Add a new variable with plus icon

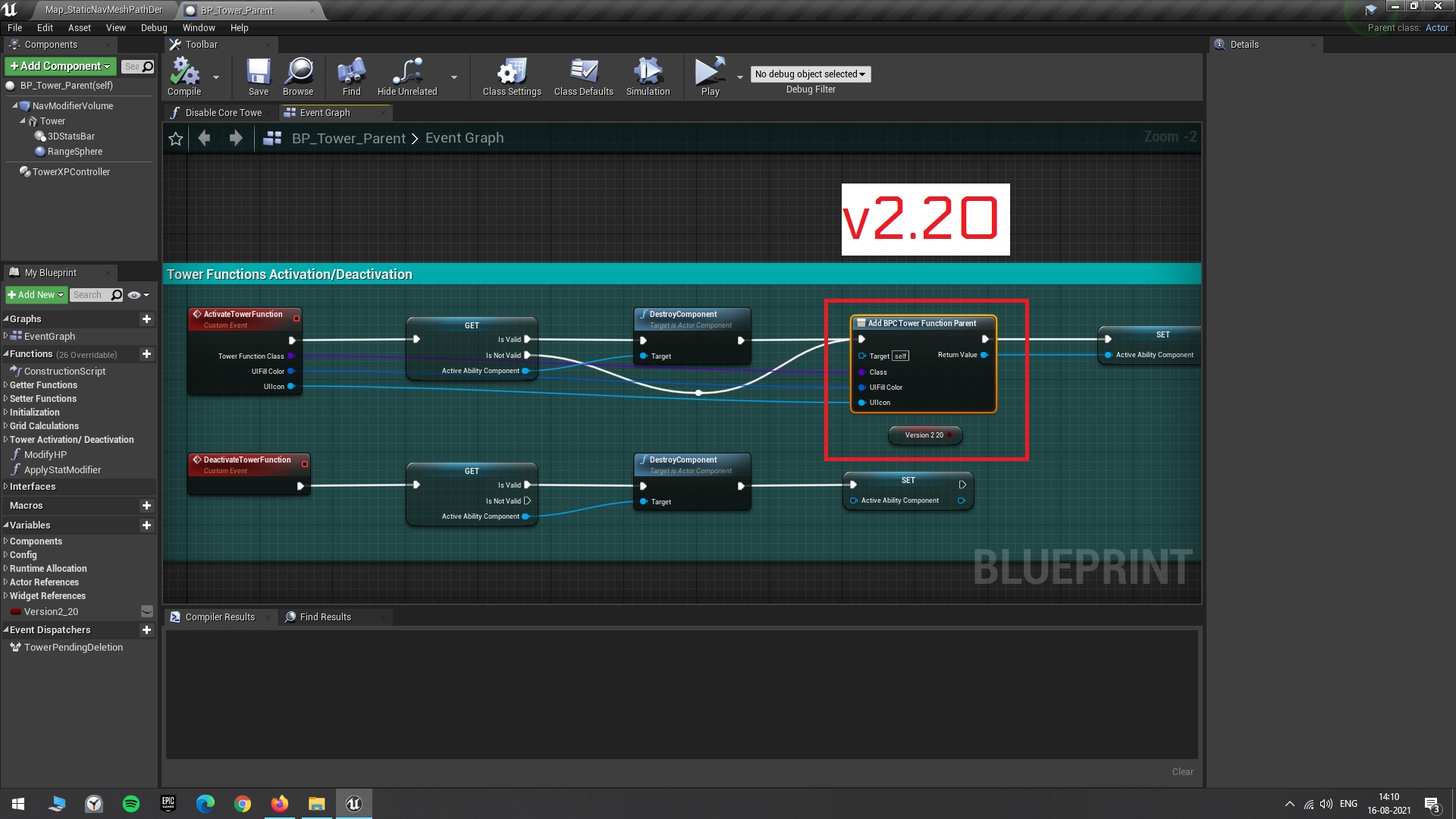[146, 526]
